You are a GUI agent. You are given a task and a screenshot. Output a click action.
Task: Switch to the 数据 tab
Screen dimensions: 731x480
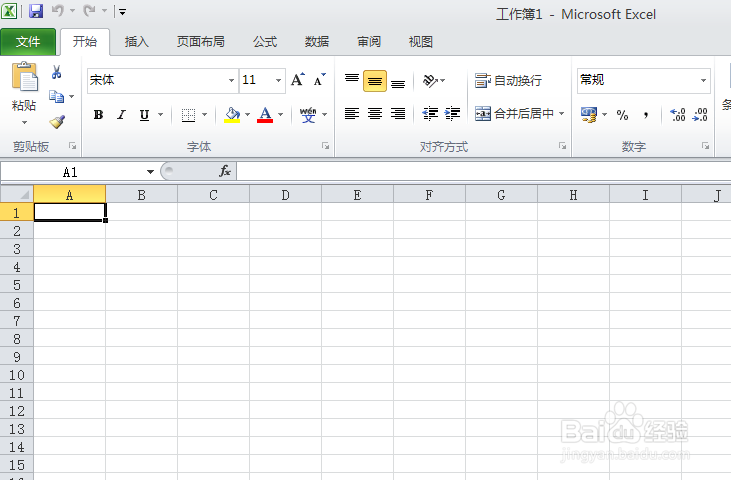tap(317, 42)
